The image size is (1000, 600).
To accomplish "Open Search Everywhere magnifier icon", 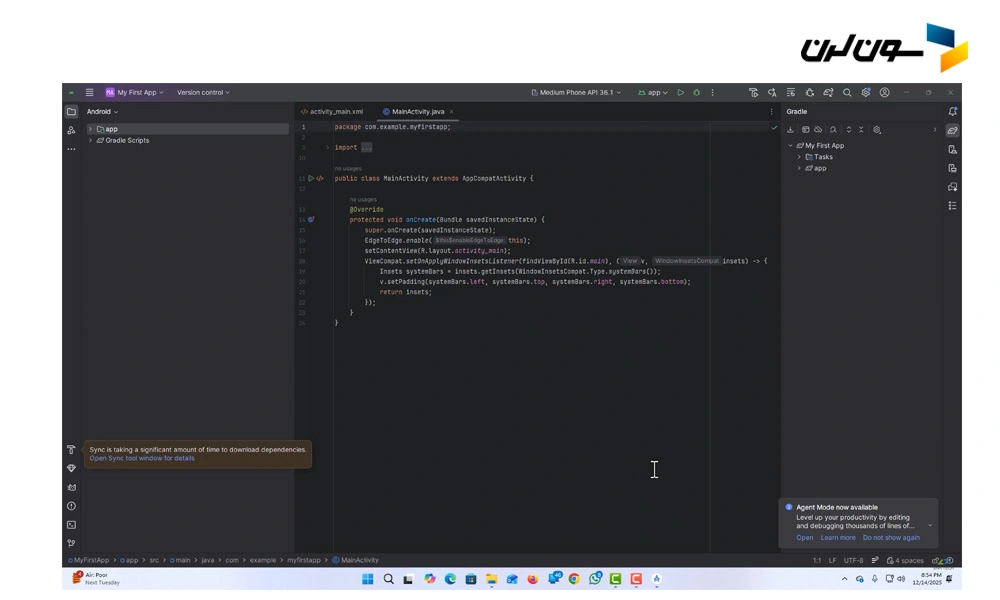I will [x=847, y=92].
